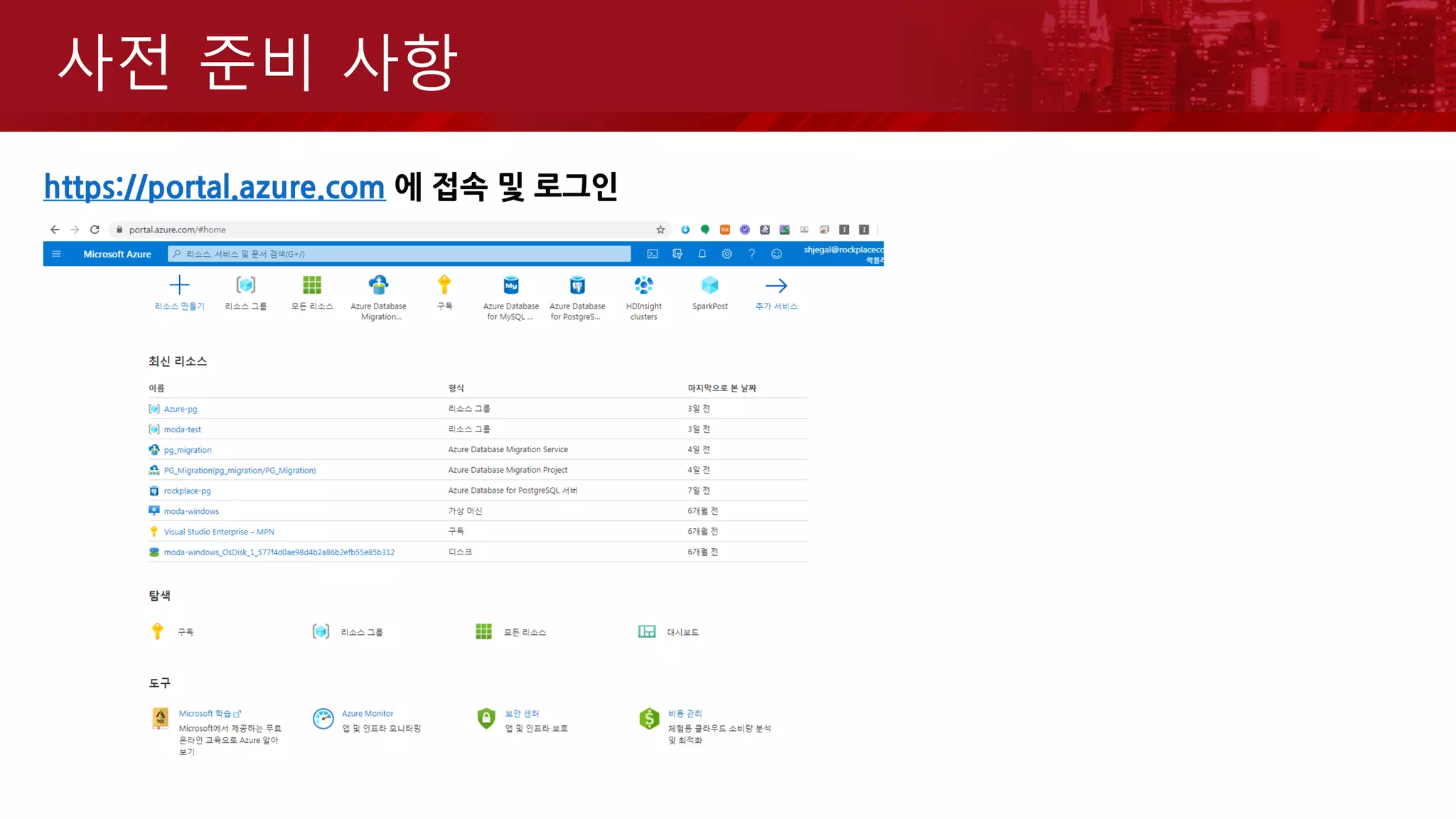This screenshot has height=819, width=1456.
Task: Open resource groups under explore section
Action: tap(362, 632)
